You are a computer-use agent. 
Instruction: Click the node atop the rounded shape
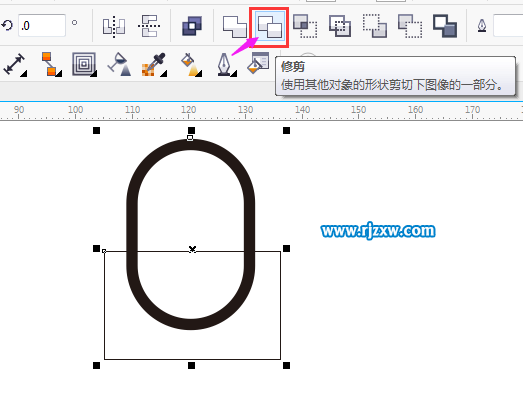(x=190, y=138)
